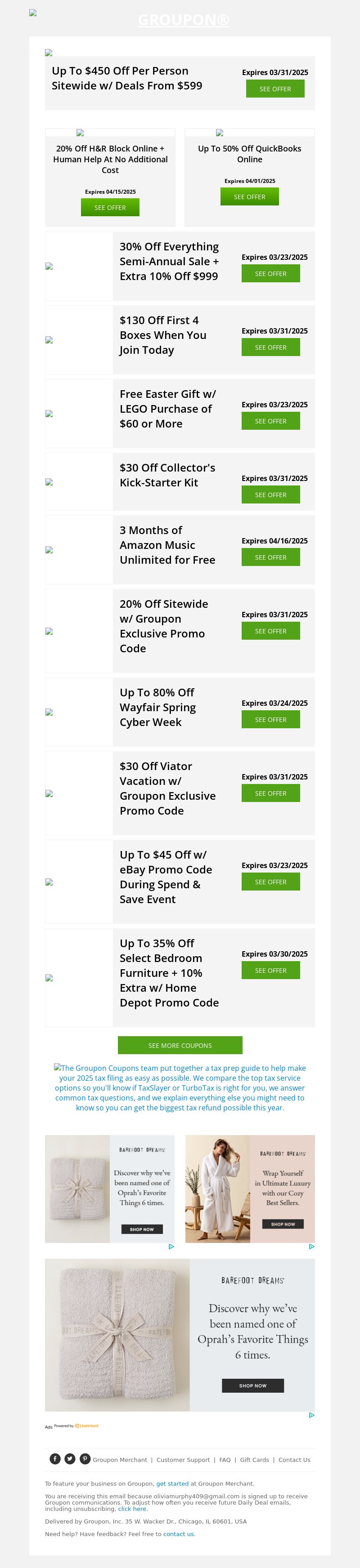The width and height of the screenshot is (360, 1568).
Task: Open the Gift Cards footer link
Action: [254, 1460]
